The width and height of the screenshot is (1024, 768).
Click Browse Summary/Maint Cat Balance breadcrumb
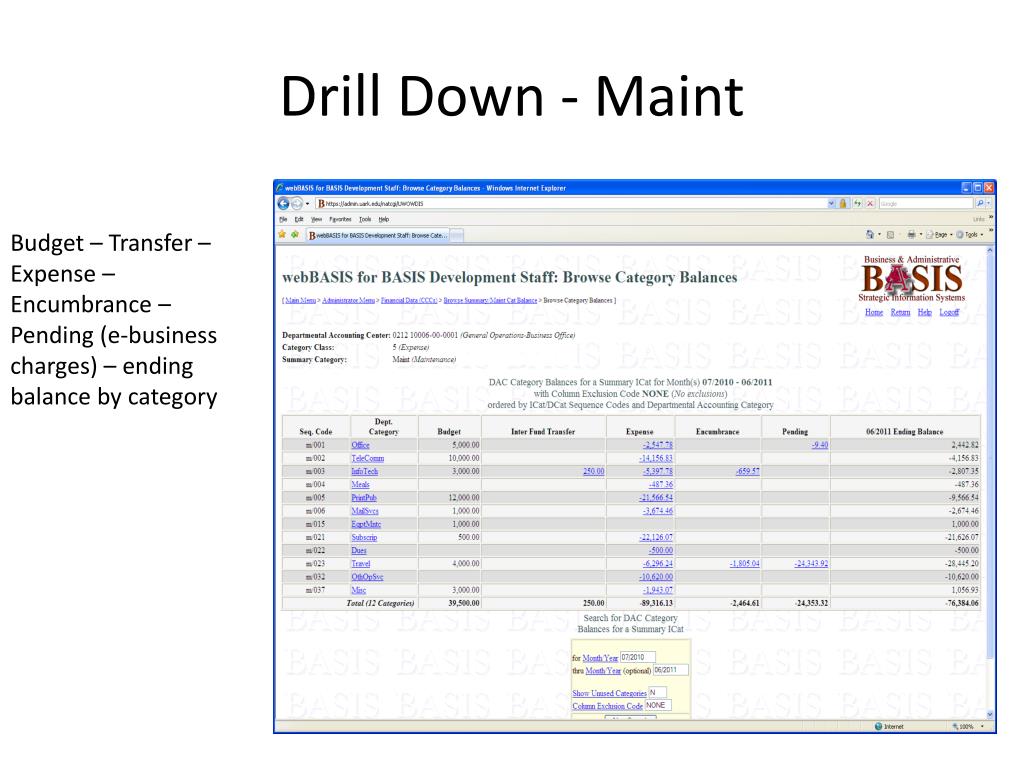pos(490,300)
